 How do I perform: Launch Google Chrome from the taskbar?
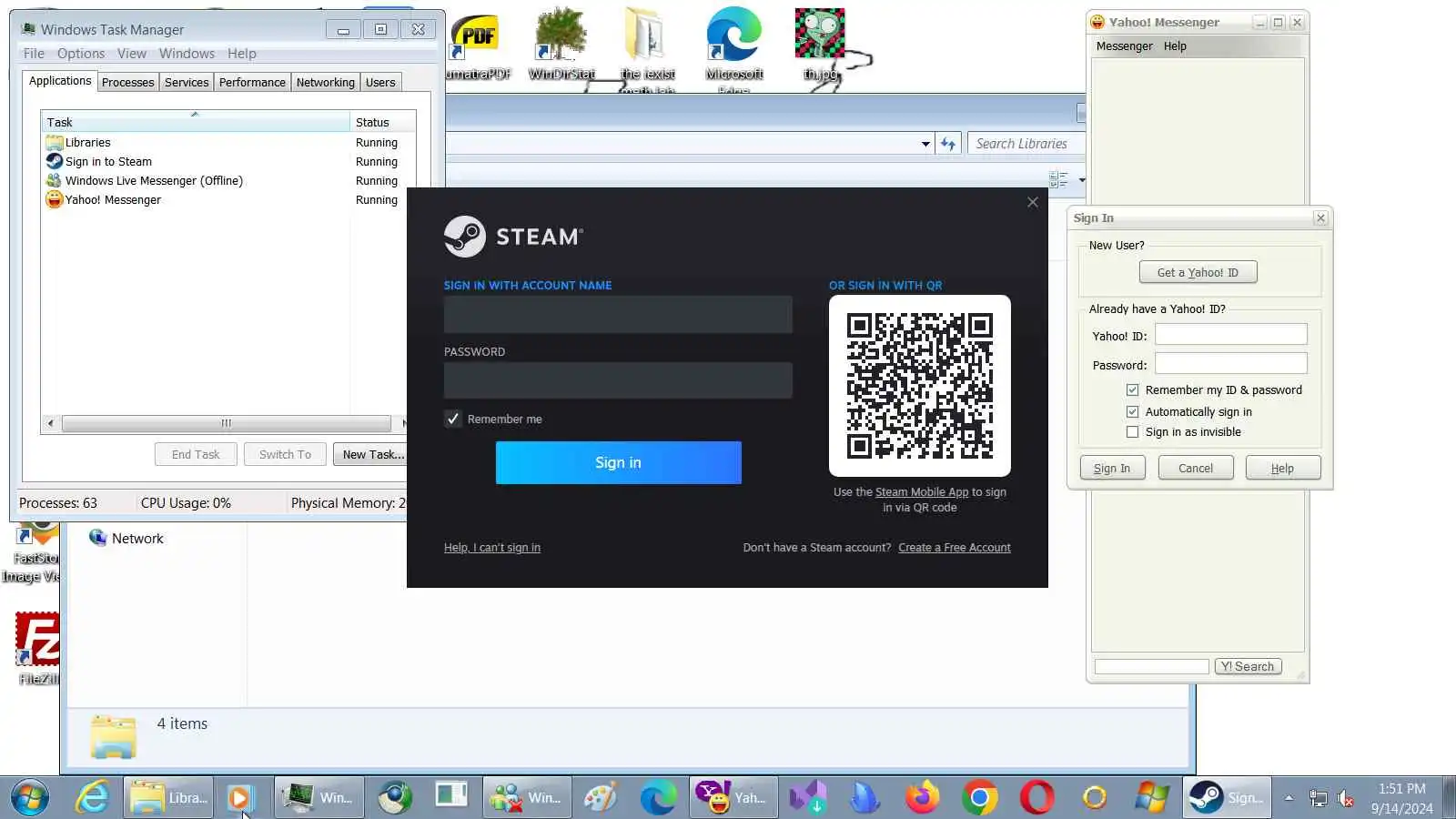click(980, 797)
